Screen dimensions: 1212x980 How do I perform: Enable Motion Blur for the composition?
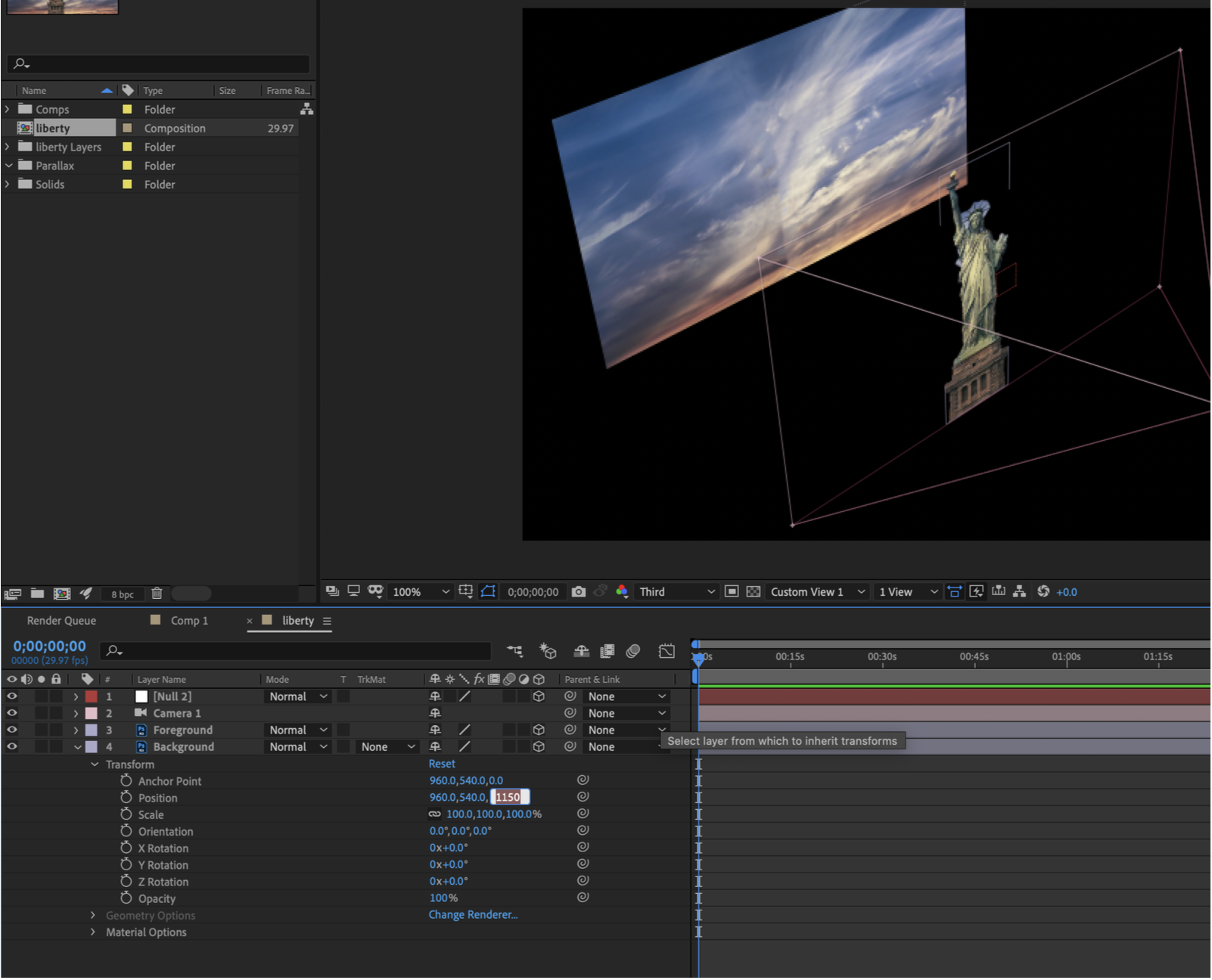pyautogui.click(x=633, y=651)
